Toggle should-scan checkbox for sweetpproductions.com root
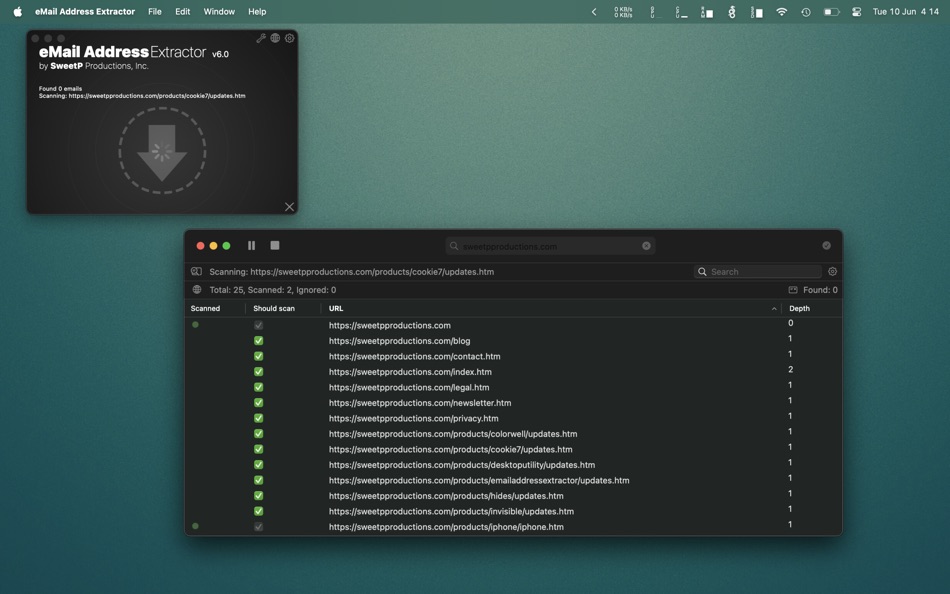The height and width of the screenshot is (594, 950). point(259,325)
